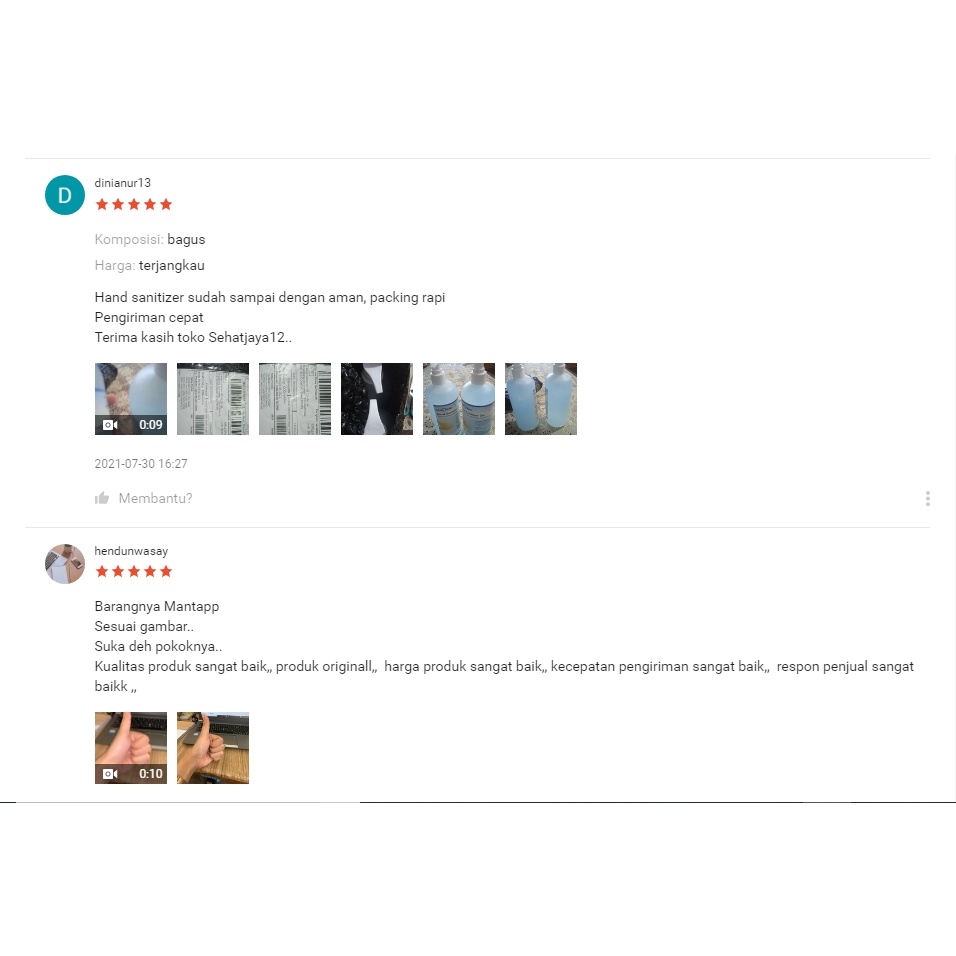The image size is (956, 956).
Task: Click the Komposisi: bagus attribute line
Action: coord(150,239)
